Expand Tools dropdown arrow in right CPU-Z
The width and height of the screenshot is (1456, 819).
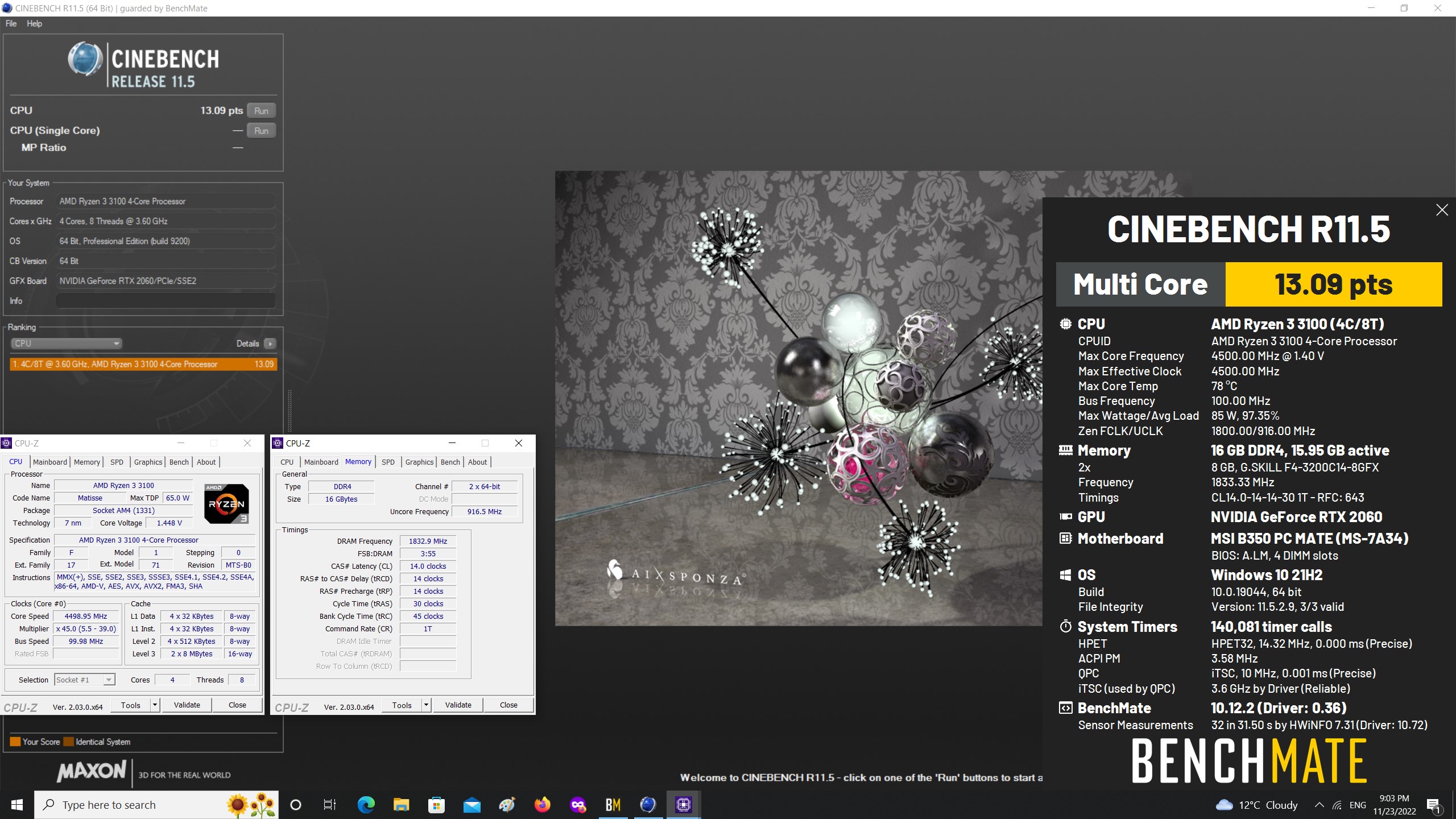426,705
